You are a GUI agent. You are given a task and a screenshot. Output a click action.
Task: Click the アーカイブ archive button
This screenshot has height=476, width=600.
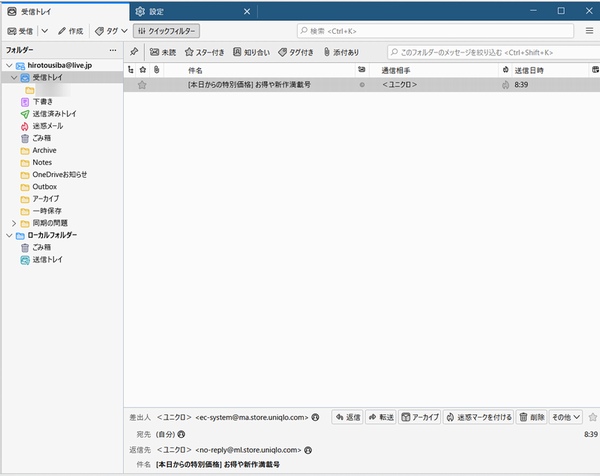pyautogui.click(x=419, y=417)
